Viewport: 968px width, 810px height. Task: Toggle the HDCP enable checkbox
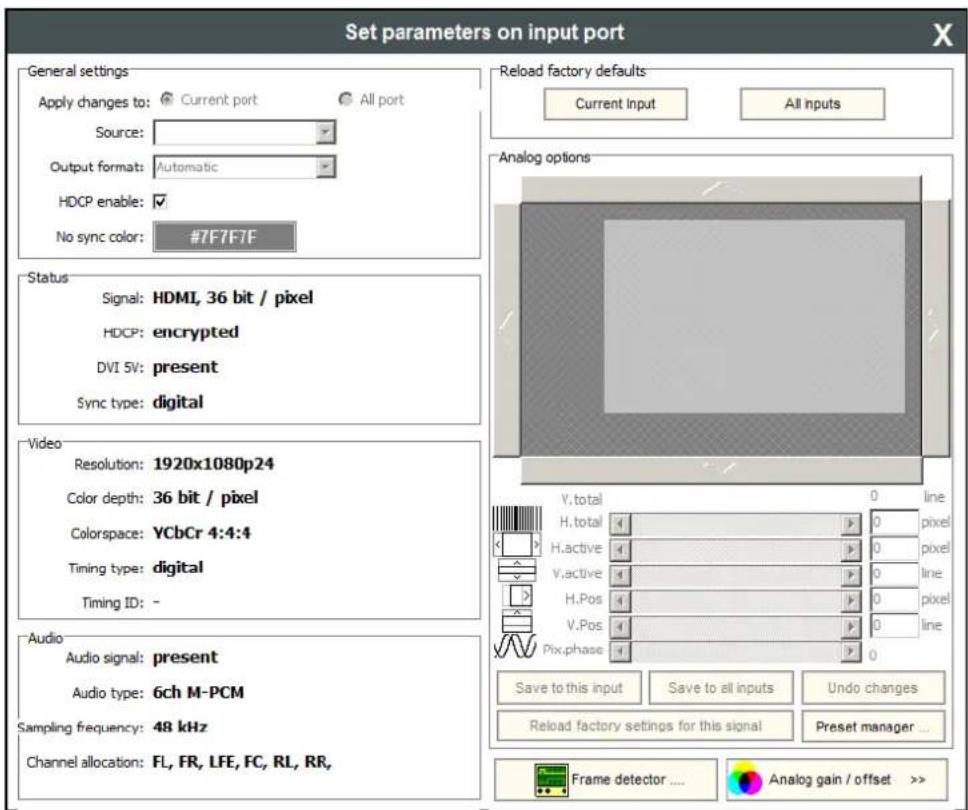pos(160,201)
